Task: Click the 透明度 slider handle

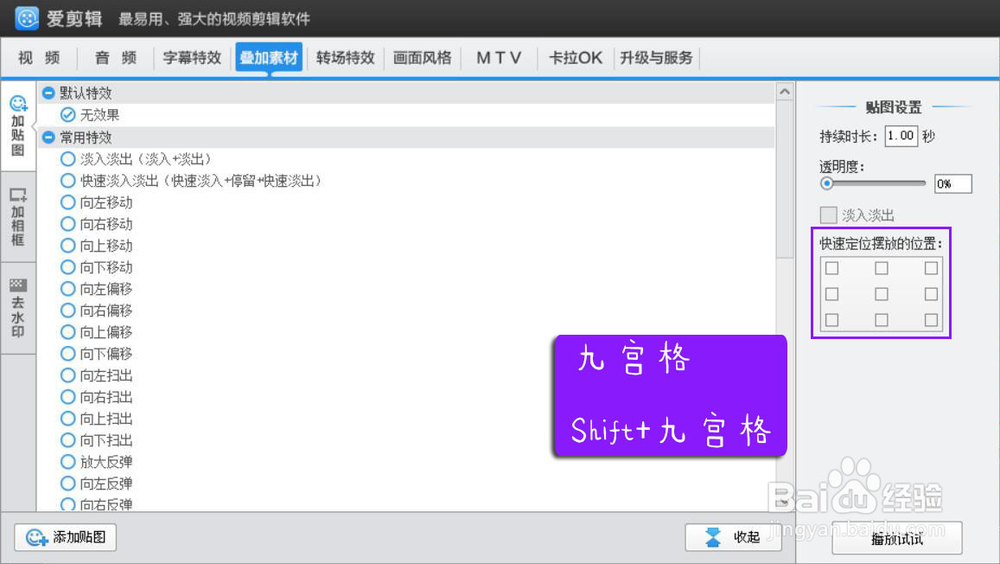Action: [827, 184]
